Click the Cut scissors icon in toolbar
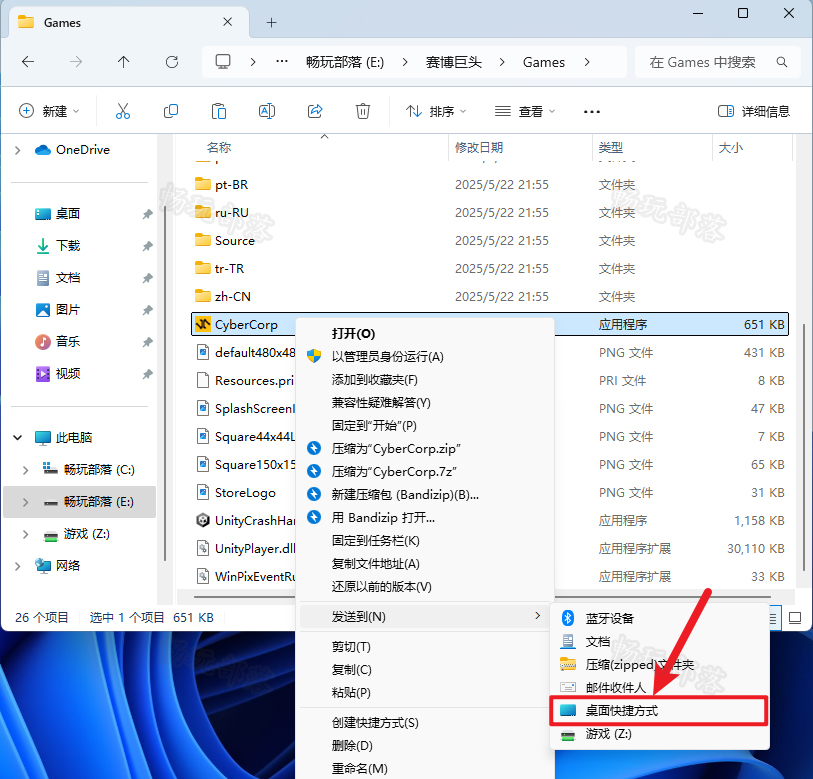This screenshot has width=813, height=779. (123, 111)
